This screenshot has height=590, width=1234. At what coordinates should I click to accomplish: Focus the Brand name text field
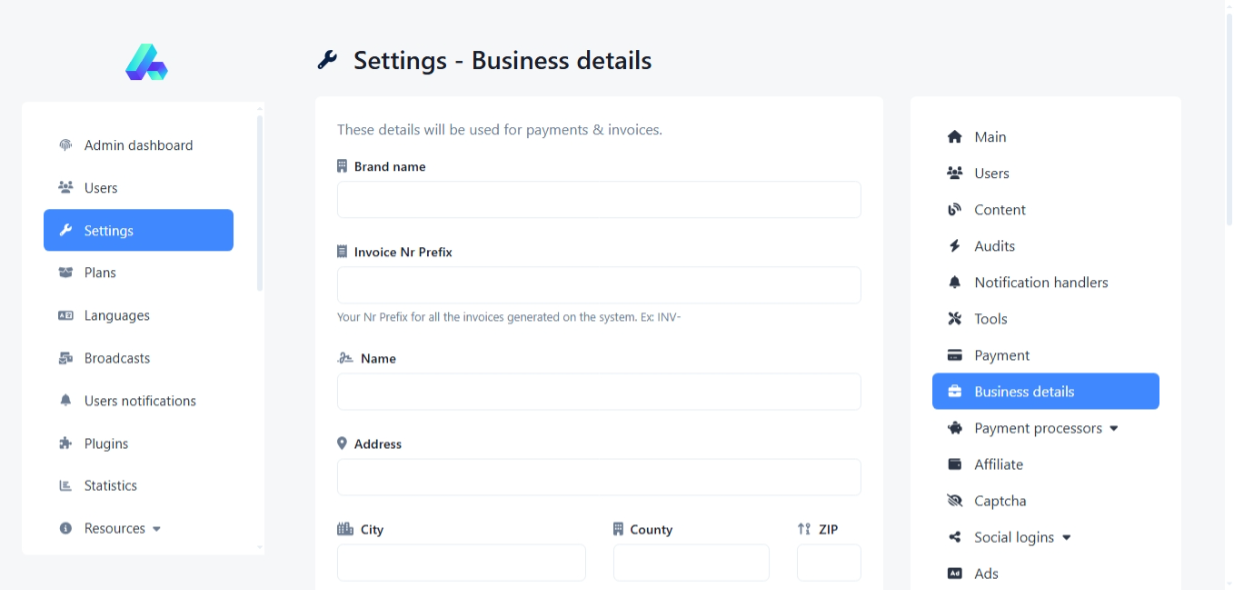tap(598, 200)
